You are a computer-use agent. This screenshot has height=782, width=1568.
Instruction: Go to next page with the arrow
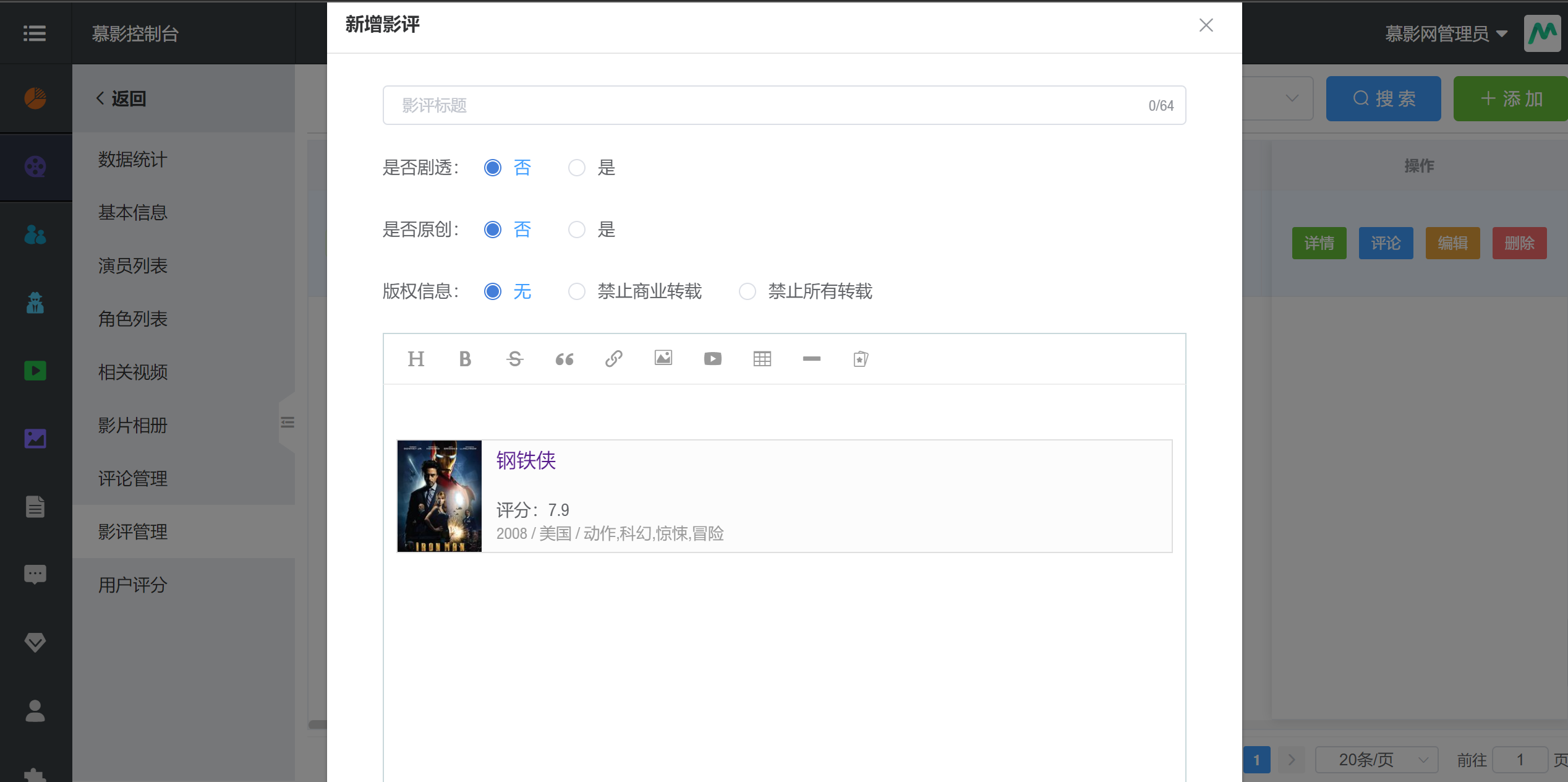(1291, 760)
